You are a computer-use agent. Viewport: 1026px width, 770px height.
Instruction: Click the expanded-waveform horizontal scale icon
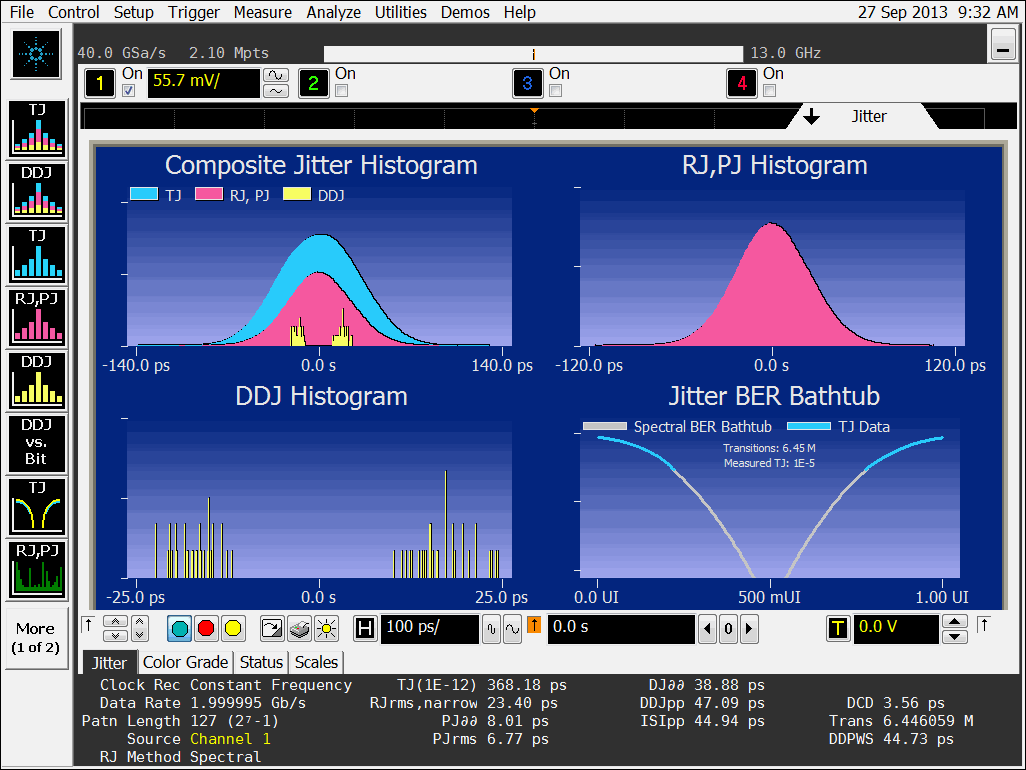tap(512, 629)
